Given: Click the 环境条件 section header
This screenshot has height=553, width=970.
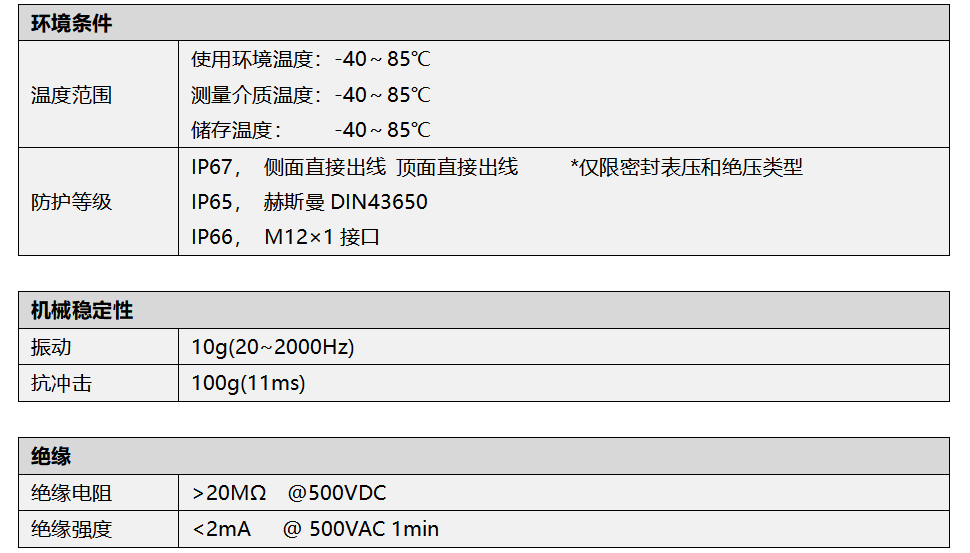Looking at the screenshot, I should click(x=71, y=24).
